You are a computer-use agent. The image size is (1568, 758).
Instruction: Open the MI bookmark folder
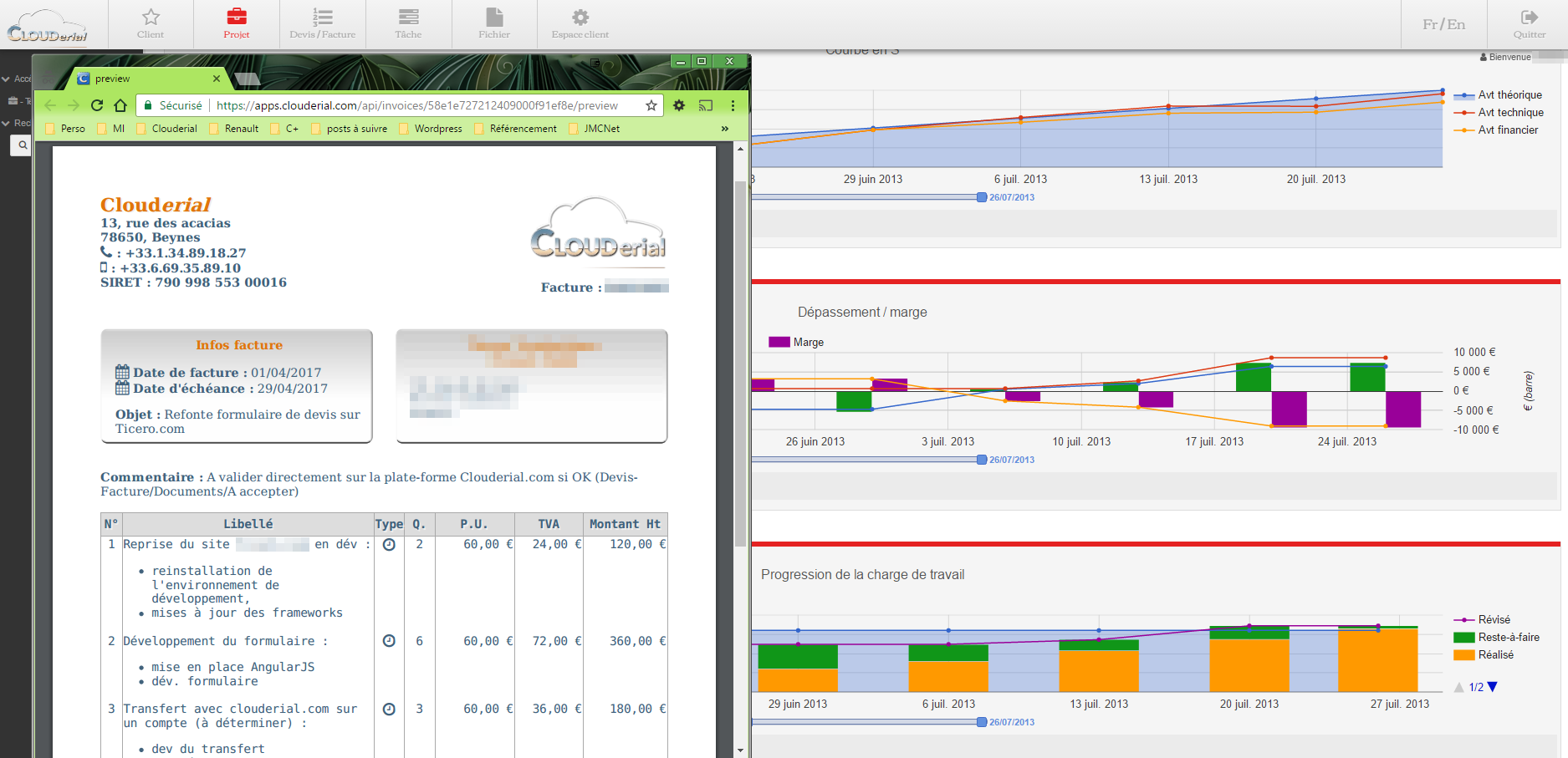point(110,129)
